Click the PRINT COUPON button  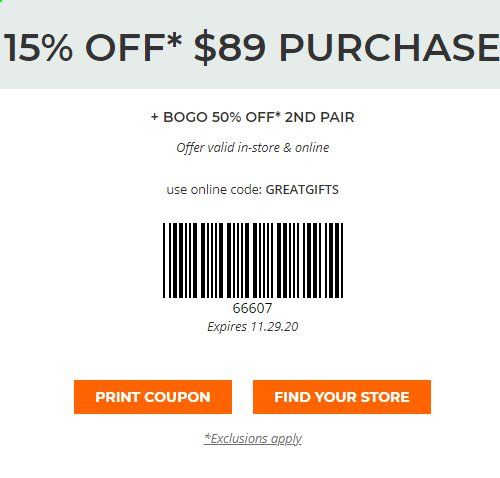[x=153, y=397]
